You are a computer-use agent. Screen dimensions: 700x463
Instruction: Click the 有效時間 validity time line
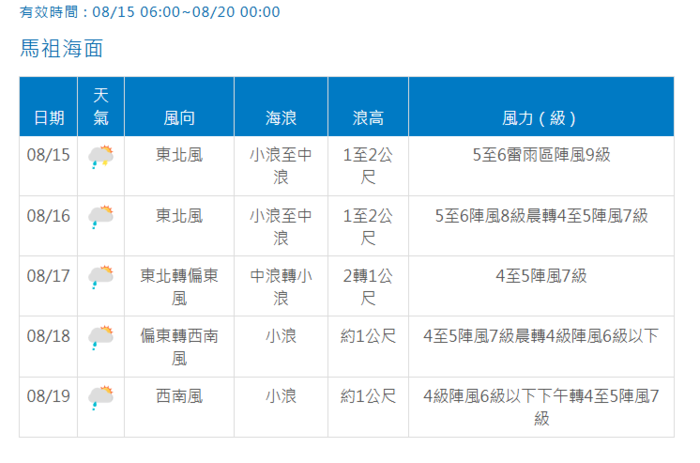tap(150, 12)
